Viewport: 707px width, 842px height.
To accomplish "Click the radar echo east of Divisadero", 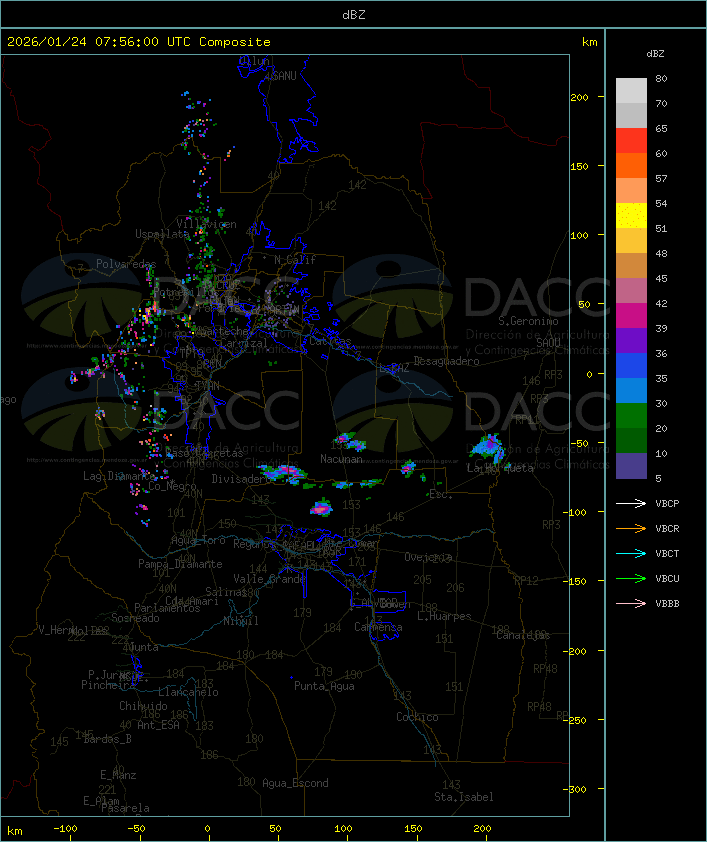I will (x=284, y=471).
